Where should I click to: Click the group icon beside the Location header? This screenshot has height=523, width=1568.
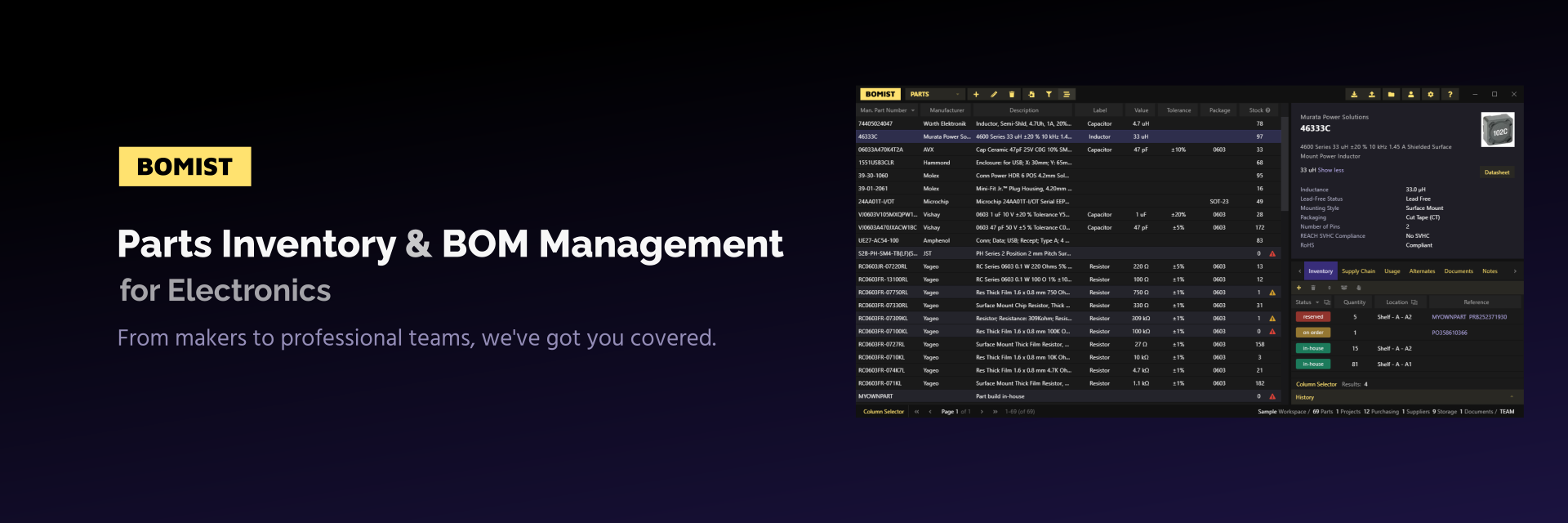click(x=1414, y=302)
